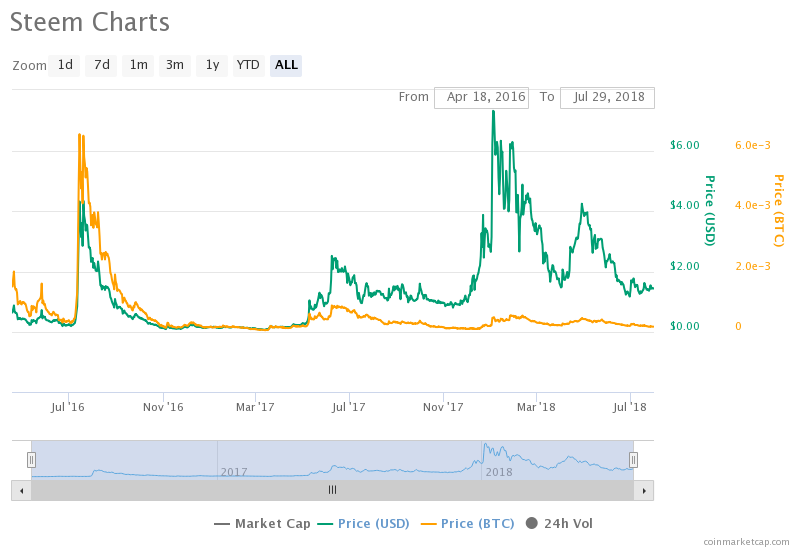Click the 2.0e-3 BTC axis label

(x=753, y=266)
